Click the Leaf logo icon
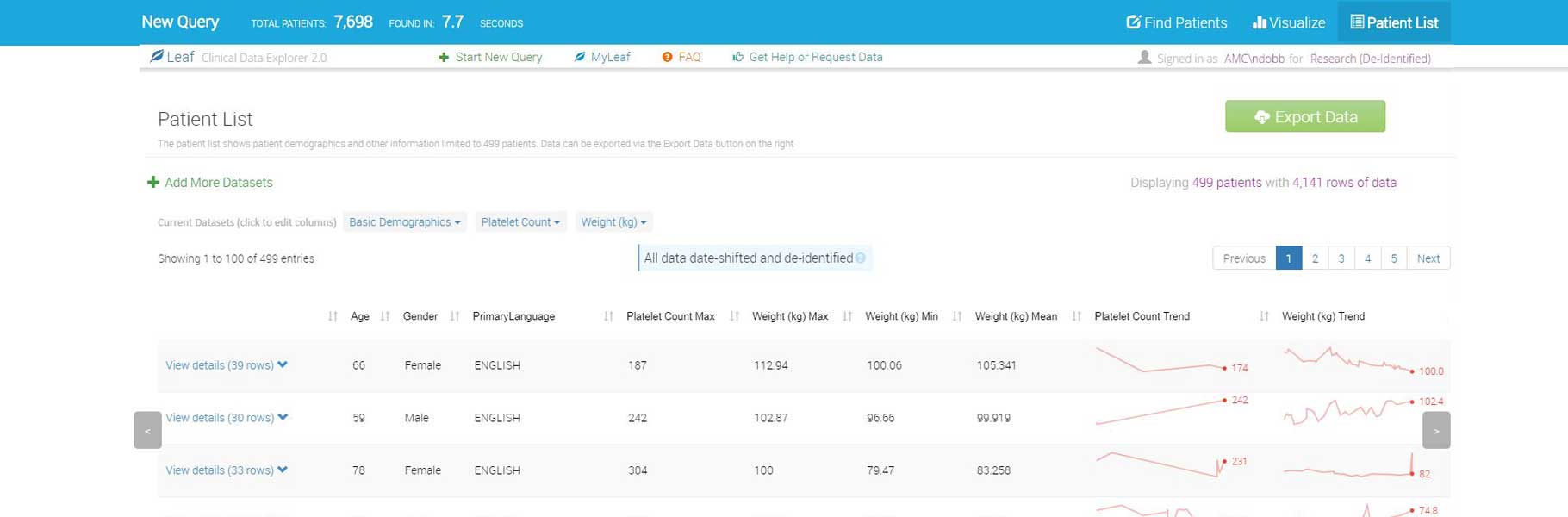 pyautogui.click(x=157, y=57)
